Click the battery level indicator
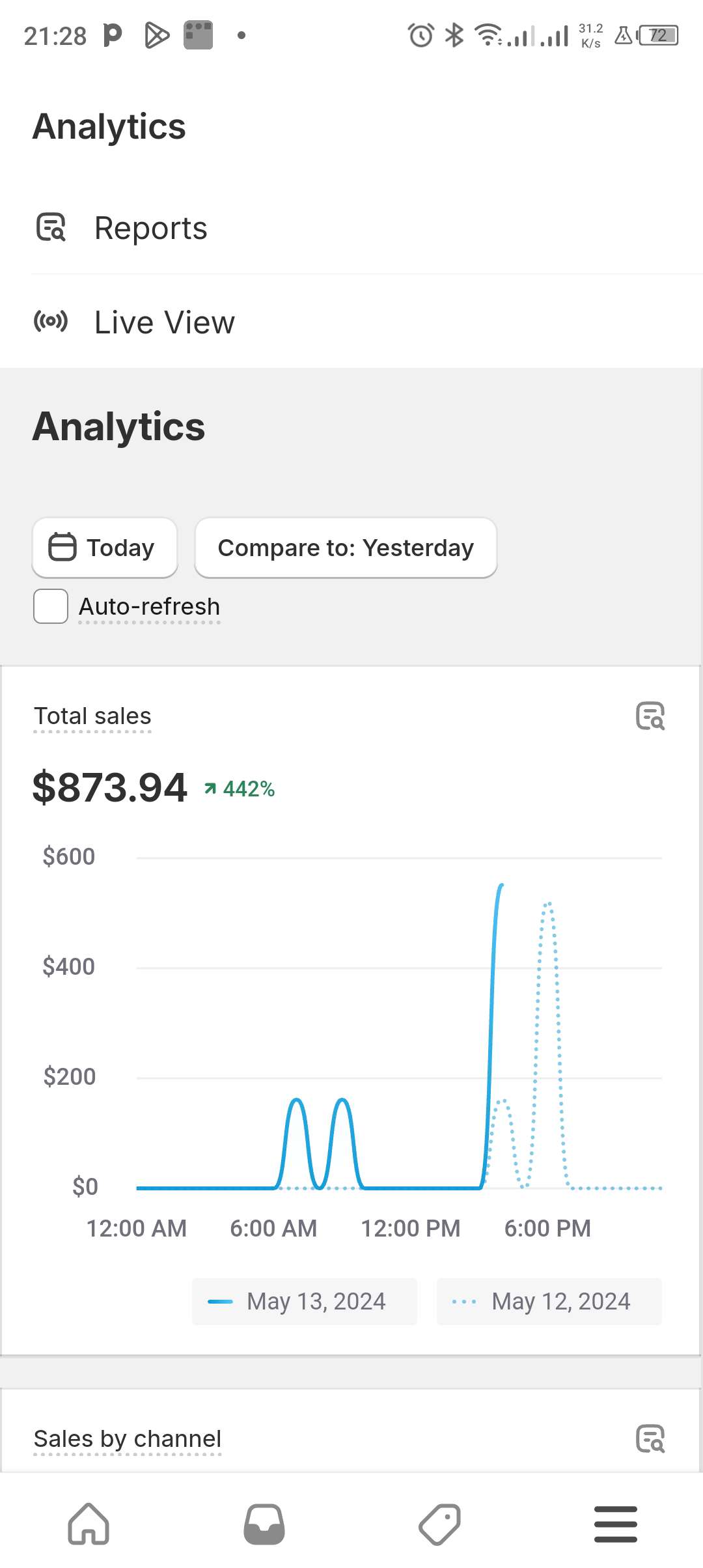The height and width of the screenshot is (1568, 703). (657, 35)
